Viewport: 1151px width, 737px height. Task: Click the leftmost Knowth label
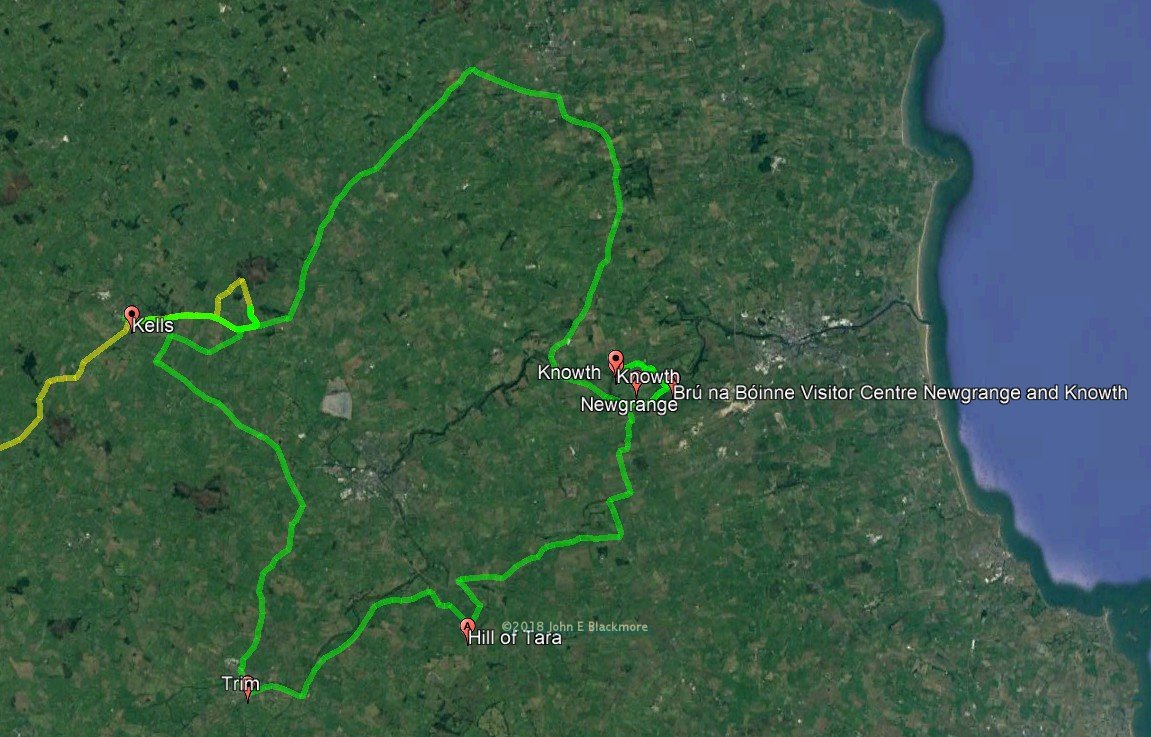tap(569, 372)
